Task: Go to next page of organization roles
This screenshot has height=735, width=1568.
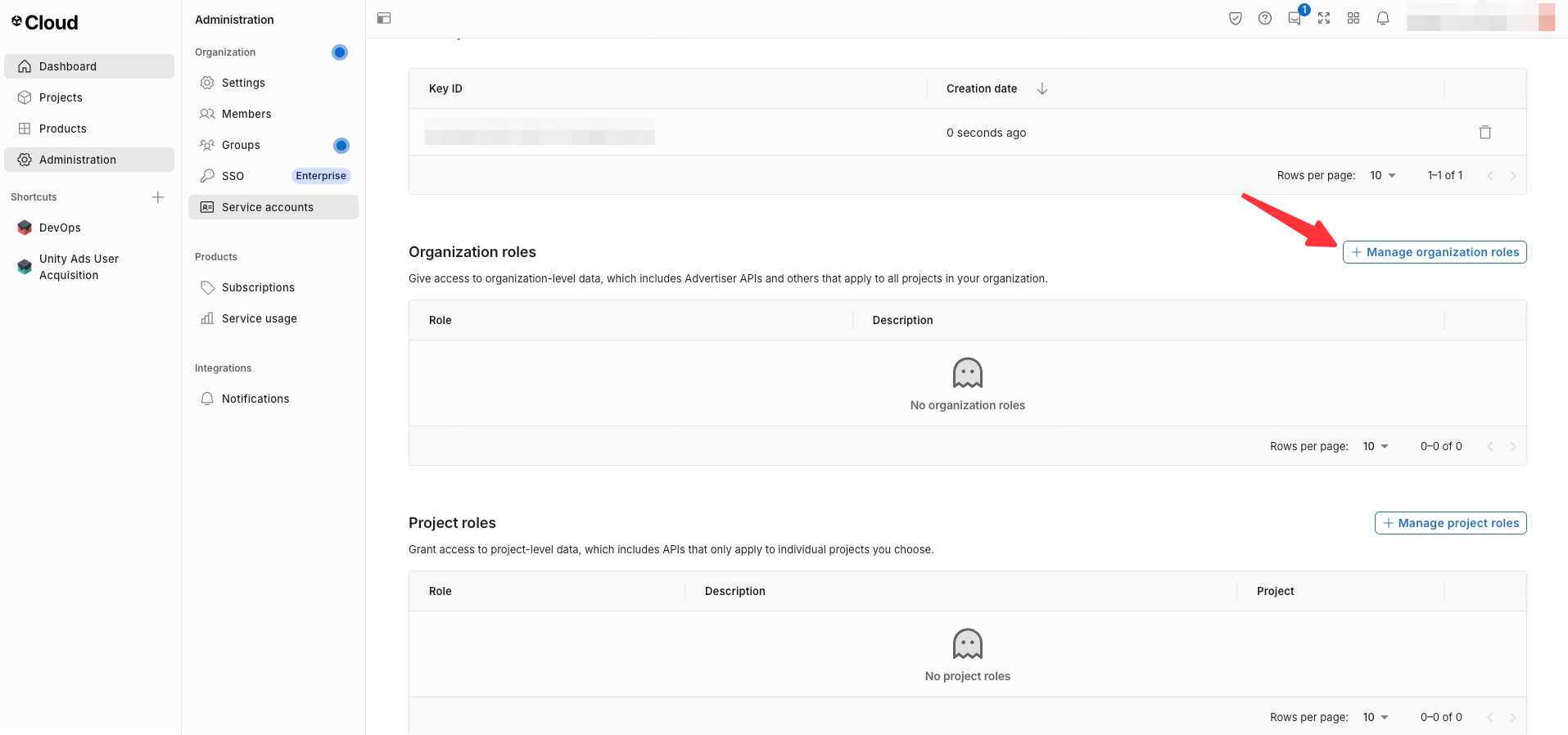Action: (1513, 447)
